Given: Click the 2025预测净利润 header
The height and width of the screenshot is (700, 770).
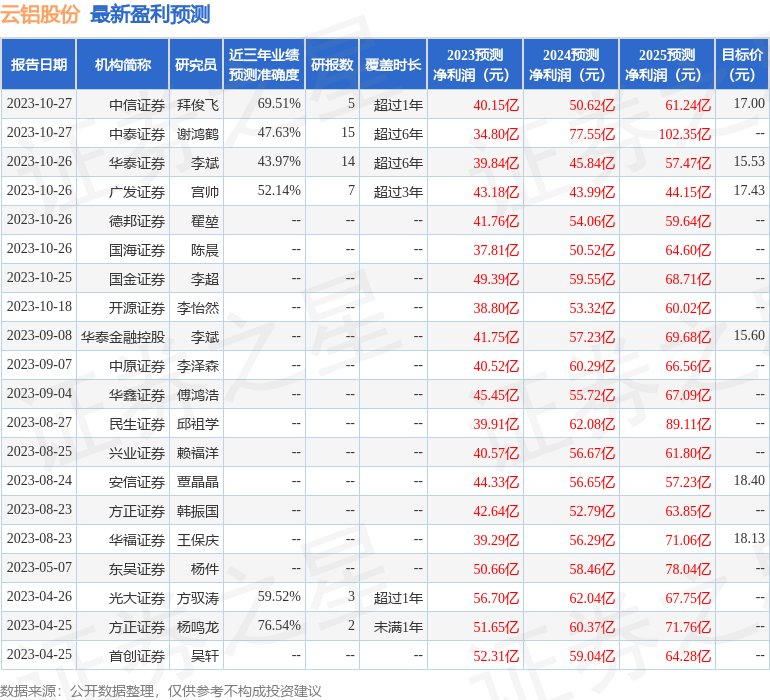Looking at the screenshot, I should 667,64.
